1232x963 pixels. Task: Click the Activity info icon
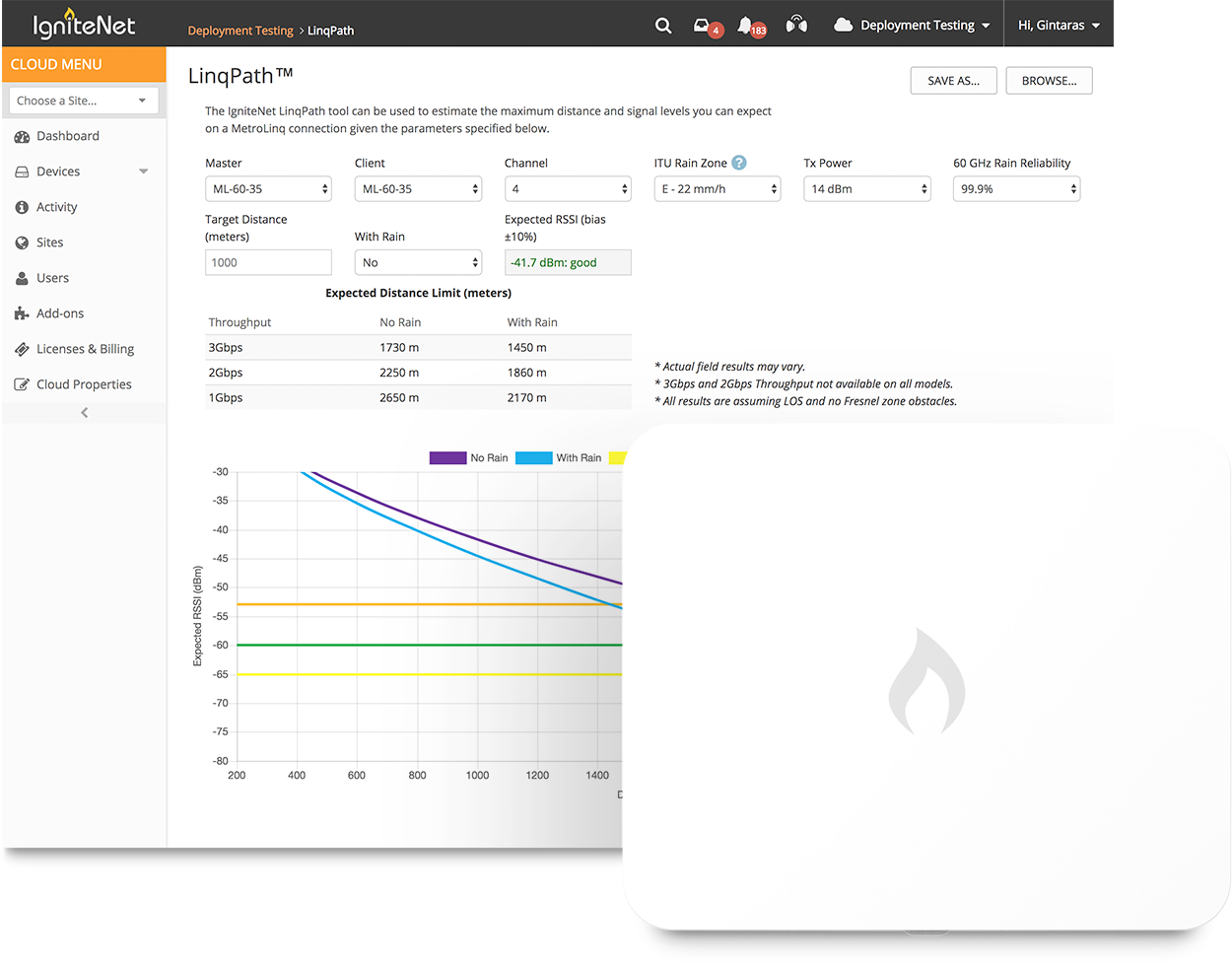(22, 208)
